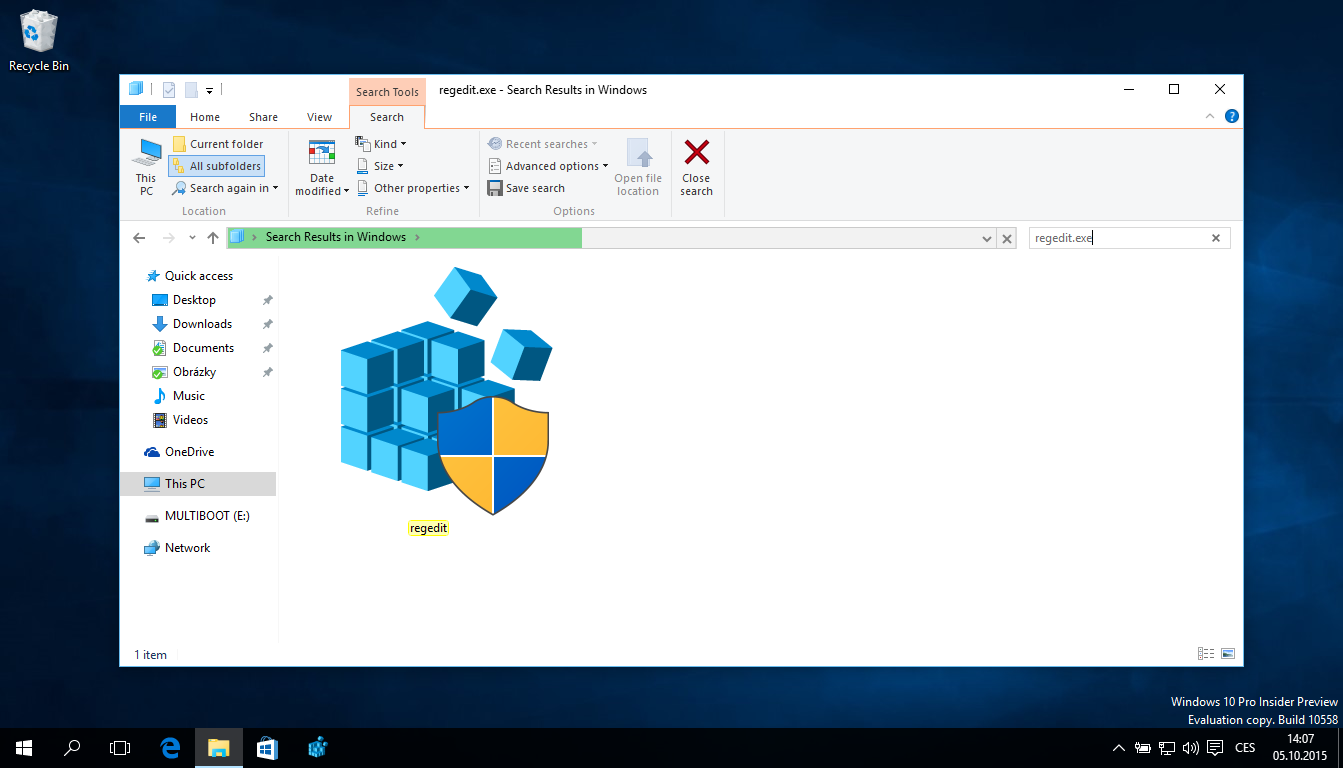Open Search again in dropdown
The width and height of the screenshot is (1343, 768).
[x=225, y=188]
